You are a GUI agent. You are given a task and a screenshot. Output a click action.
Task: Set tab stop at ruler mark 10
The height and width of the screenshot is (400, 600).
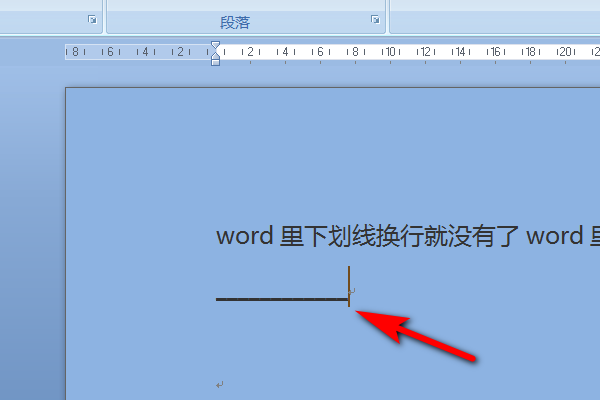click(x=390, y=52)
